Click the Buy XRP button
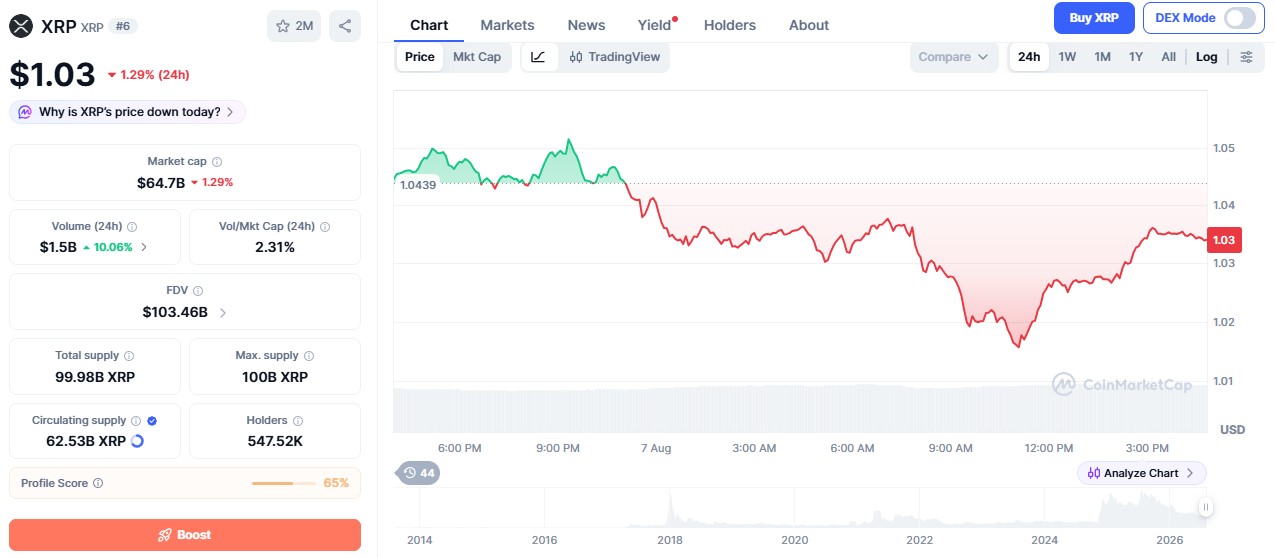 (1094, 18)
